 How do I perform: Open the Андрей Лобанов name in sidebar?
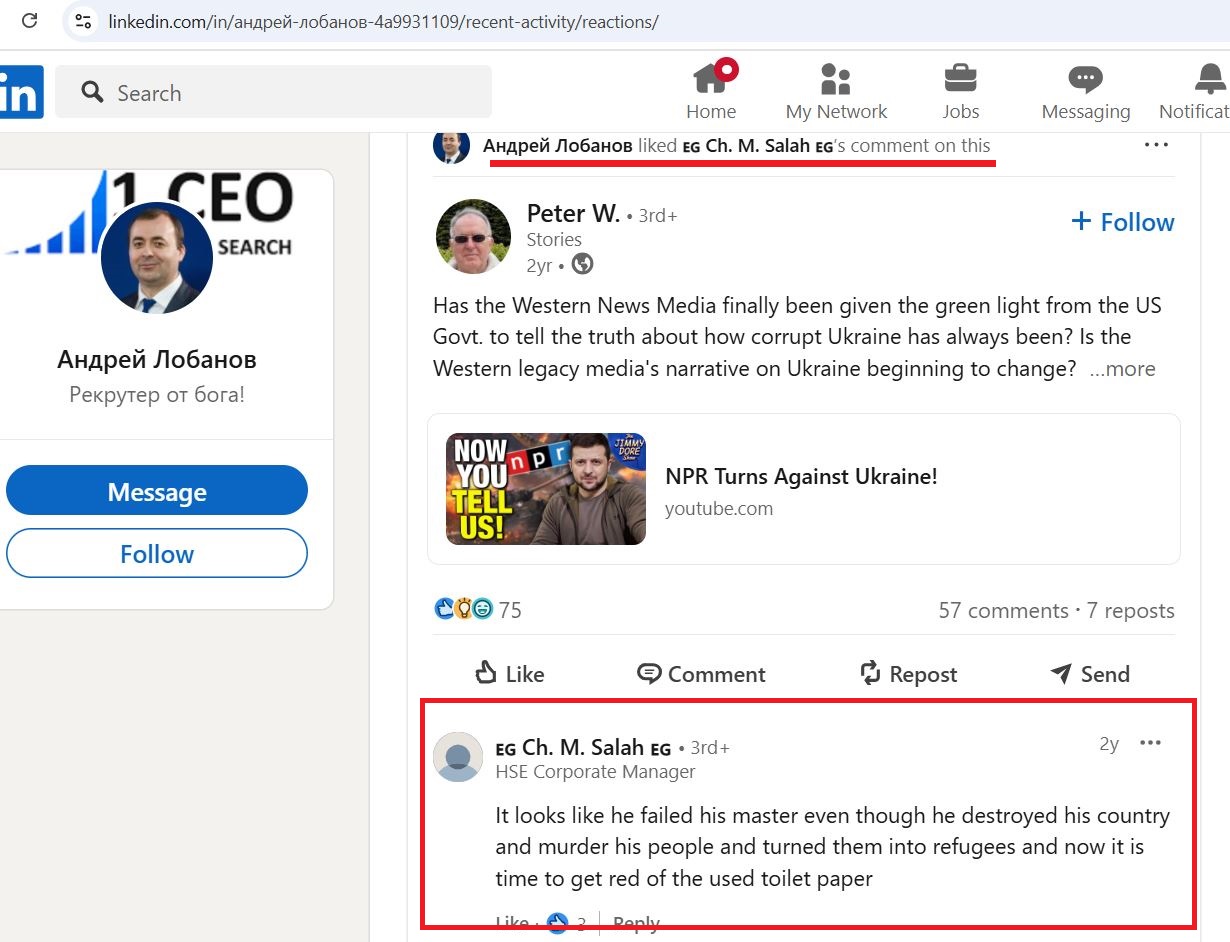coord(157,359)
